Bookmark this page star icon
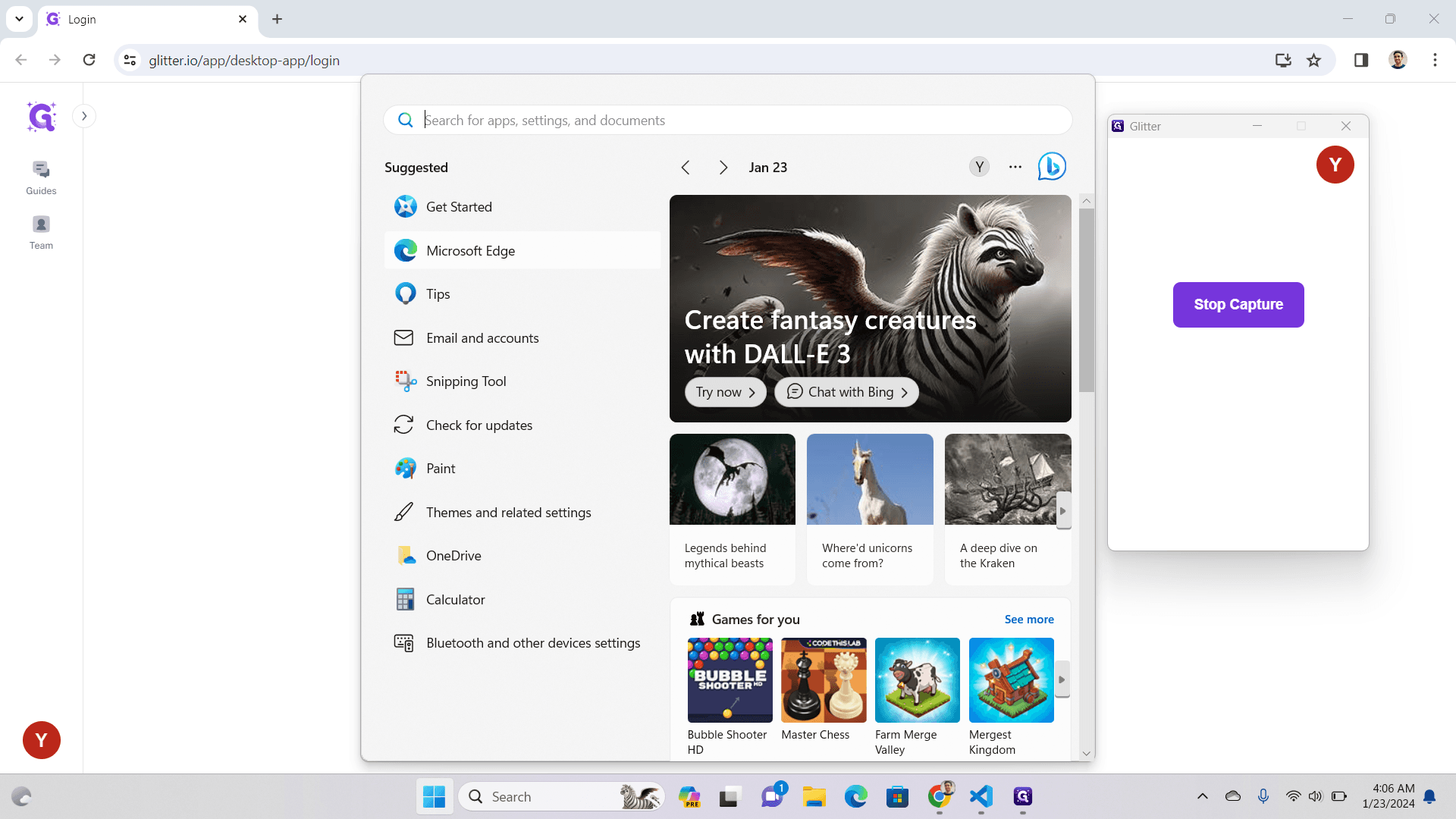 pyautogui.click(x=1314, y=60)
